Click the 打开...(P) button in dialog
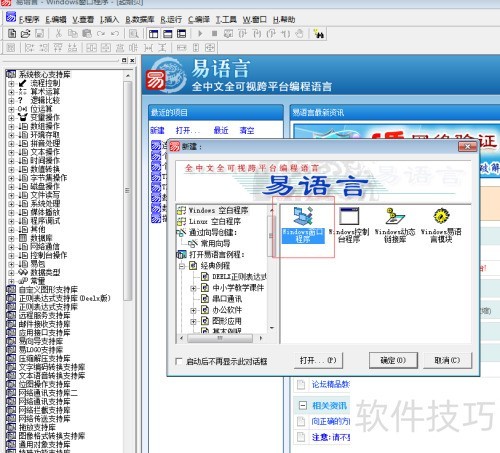 click(318, 360)
